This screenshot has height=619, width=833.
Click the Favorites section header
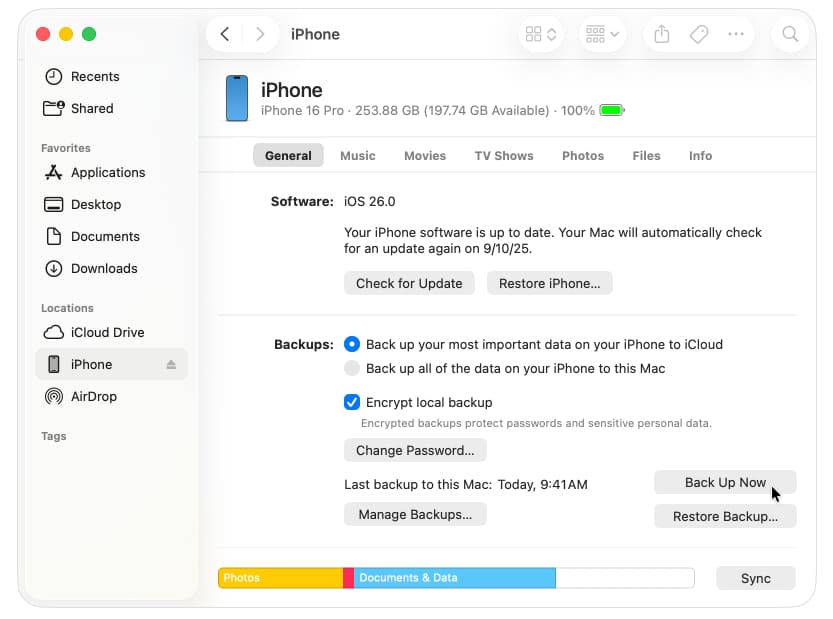tap(66, 148)
